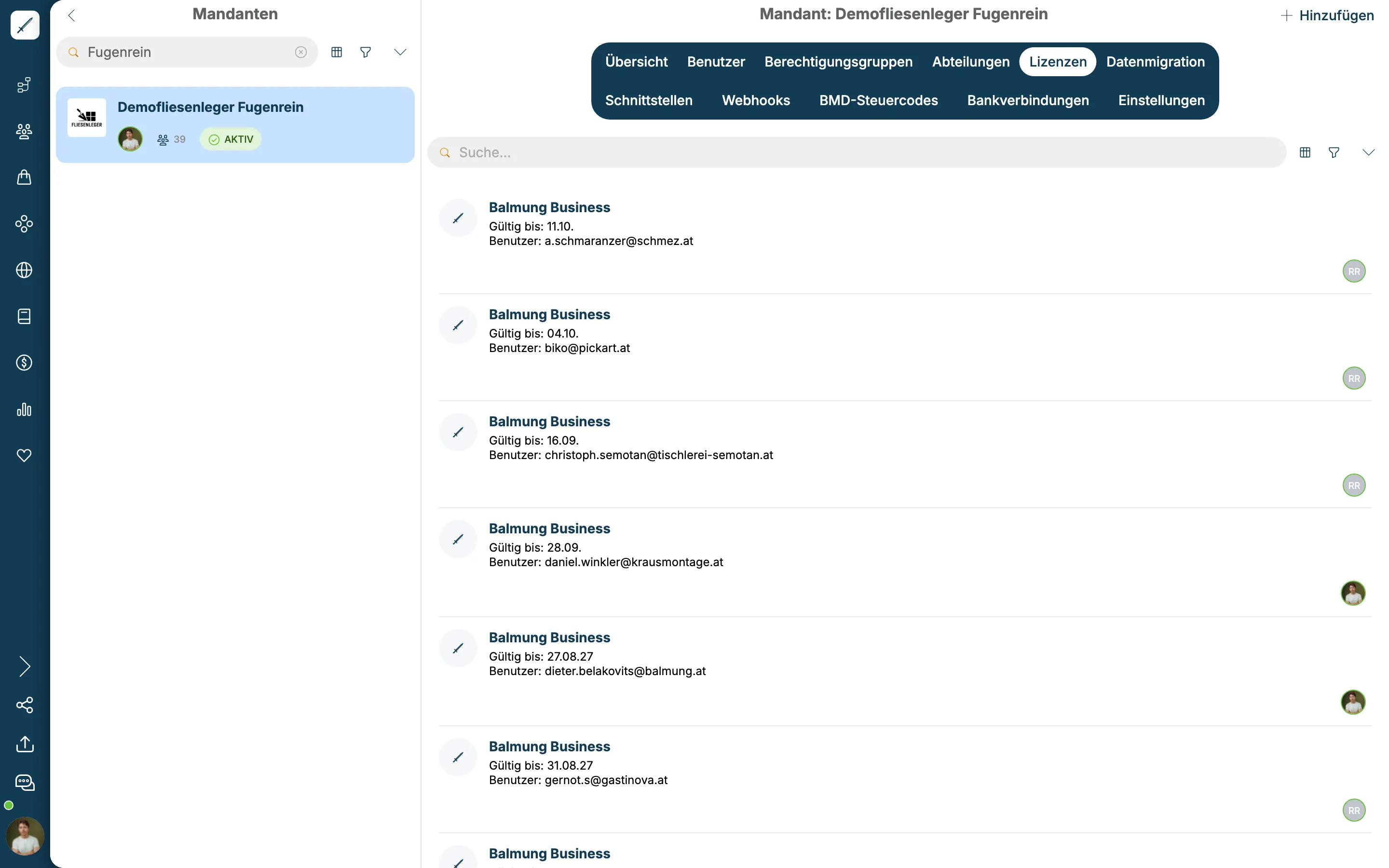Click the avatar in the Fugenrein client card
1389x868 pixels.
click(130, 139)
